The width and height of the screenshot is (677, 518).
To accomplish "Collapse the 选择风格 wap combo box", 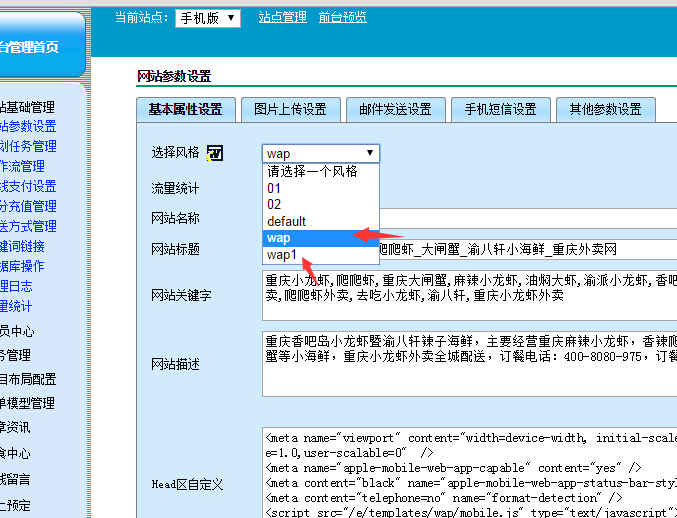I will tap(321, 153).
